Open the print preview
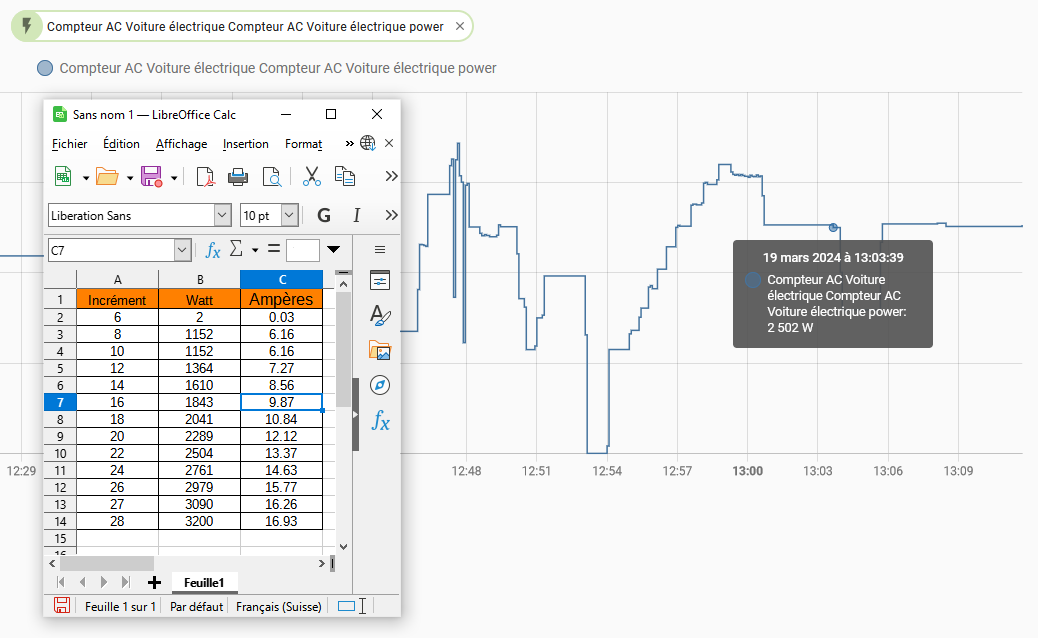The image size is (1038, 638). [271, 177]
